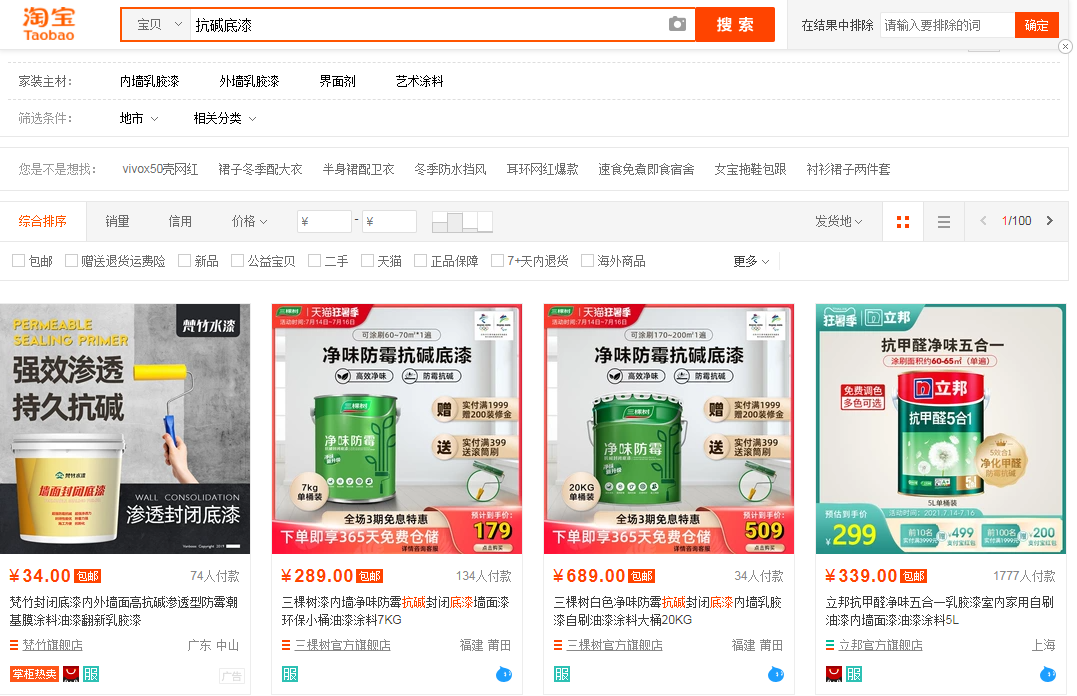
Task: Open 三棵树 20KG product image
Action: click(669, 429)
